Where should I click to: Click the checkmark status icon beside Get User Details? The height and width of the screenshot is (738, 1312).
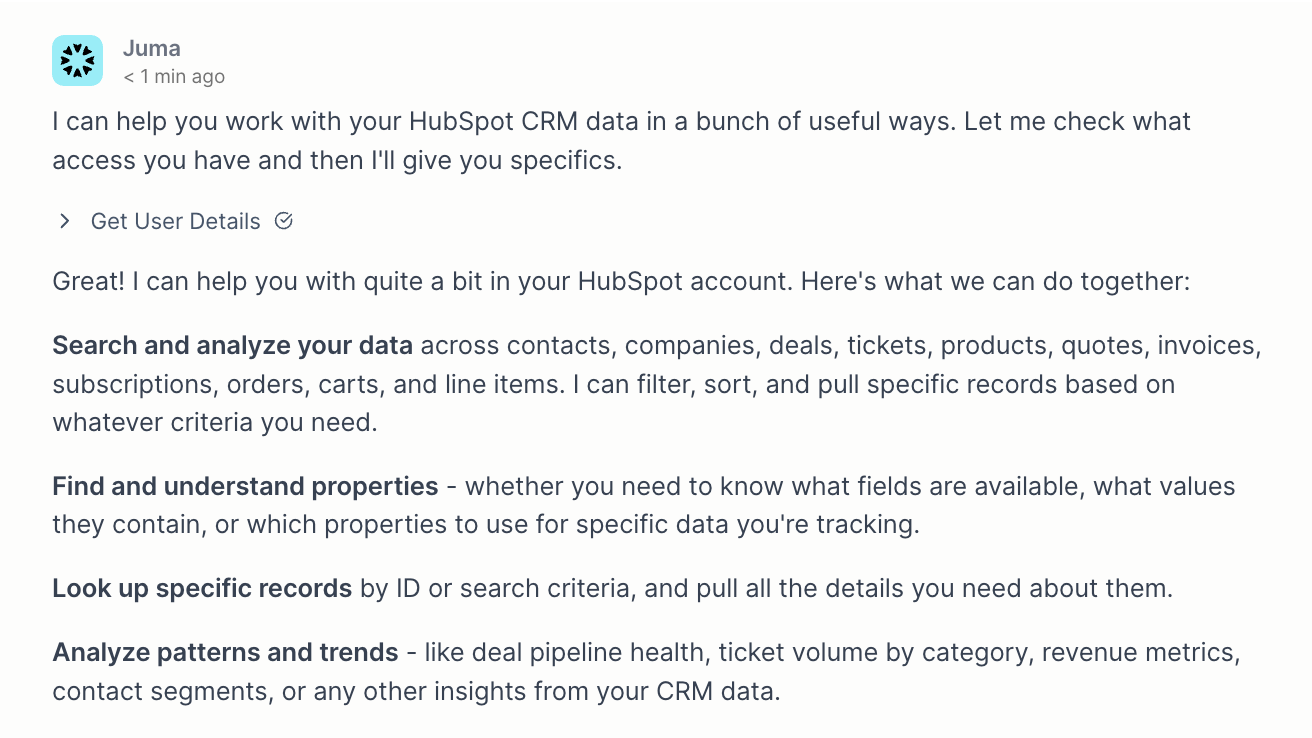click(283, 221)
